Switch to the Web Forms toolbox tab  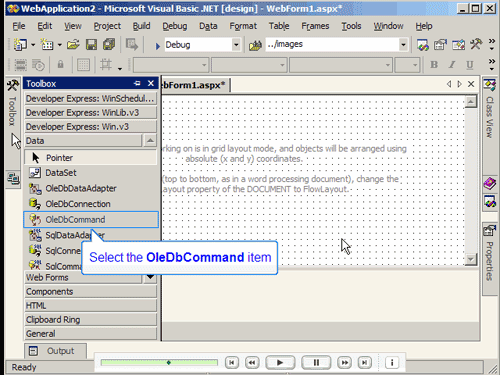click(83, 277)
